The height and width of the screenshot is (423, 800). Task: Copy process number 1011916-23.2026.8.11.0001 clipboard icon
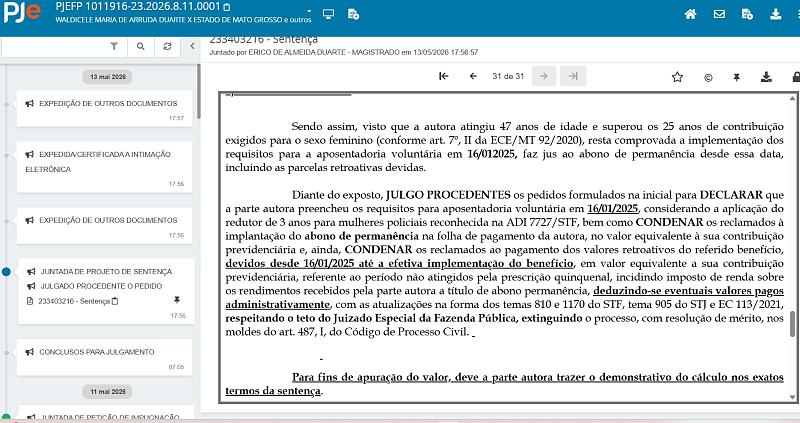(x=227, y=7)
